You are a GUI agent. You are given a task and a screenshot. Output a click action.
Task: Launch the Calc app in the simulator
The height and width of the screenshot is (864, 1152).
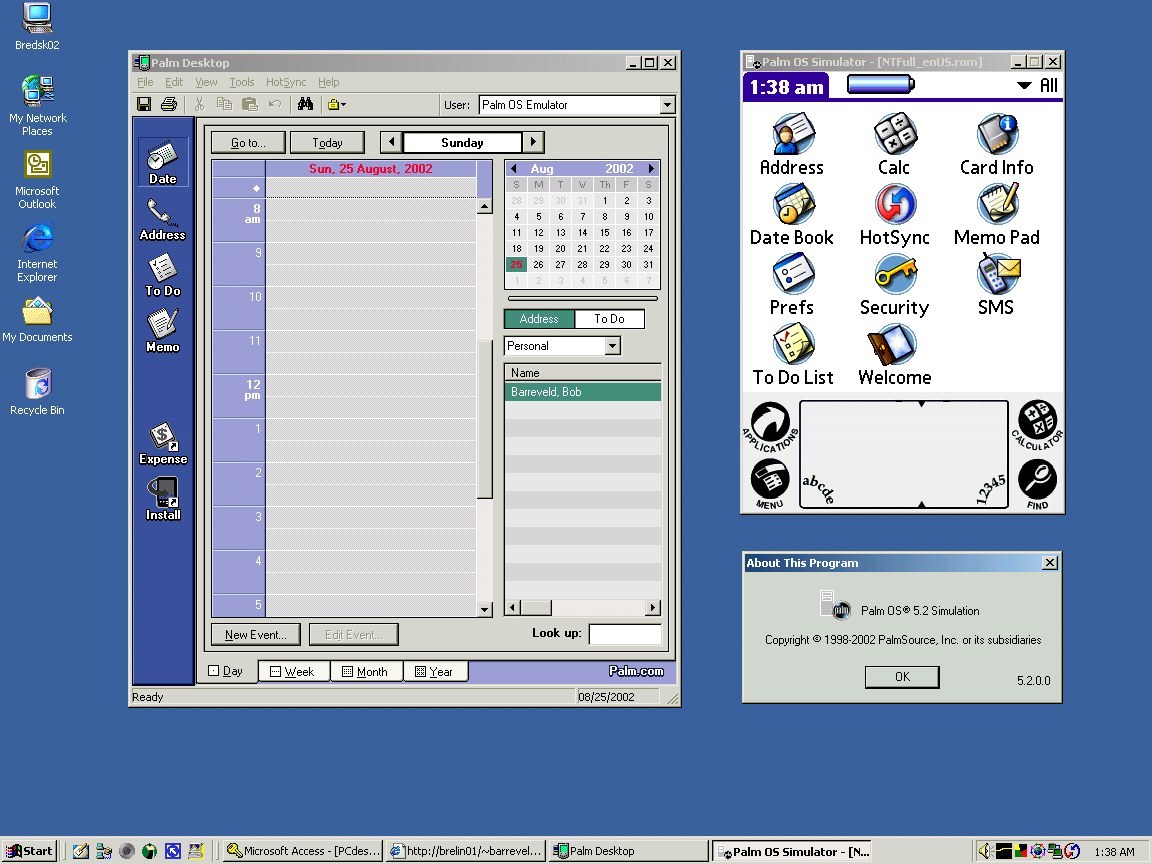(x=894, y=144)
